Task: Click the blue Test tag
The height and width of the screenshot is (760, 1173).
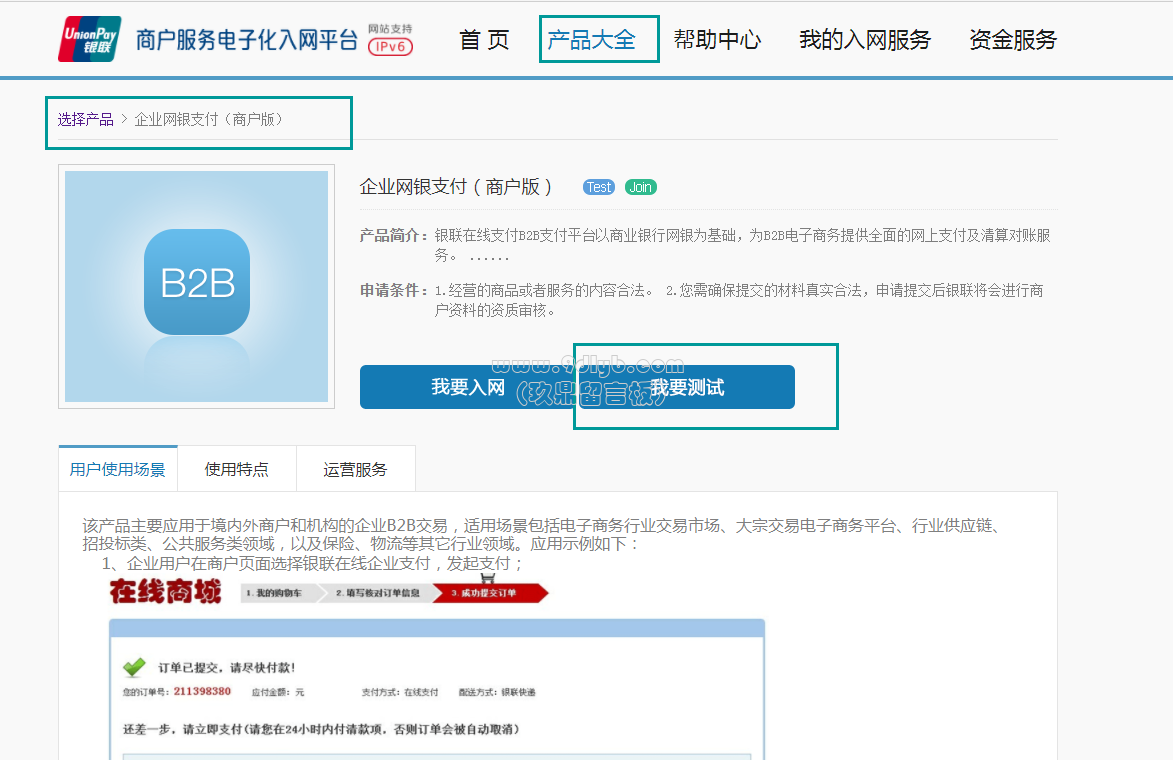Action: tap(598, 187)
